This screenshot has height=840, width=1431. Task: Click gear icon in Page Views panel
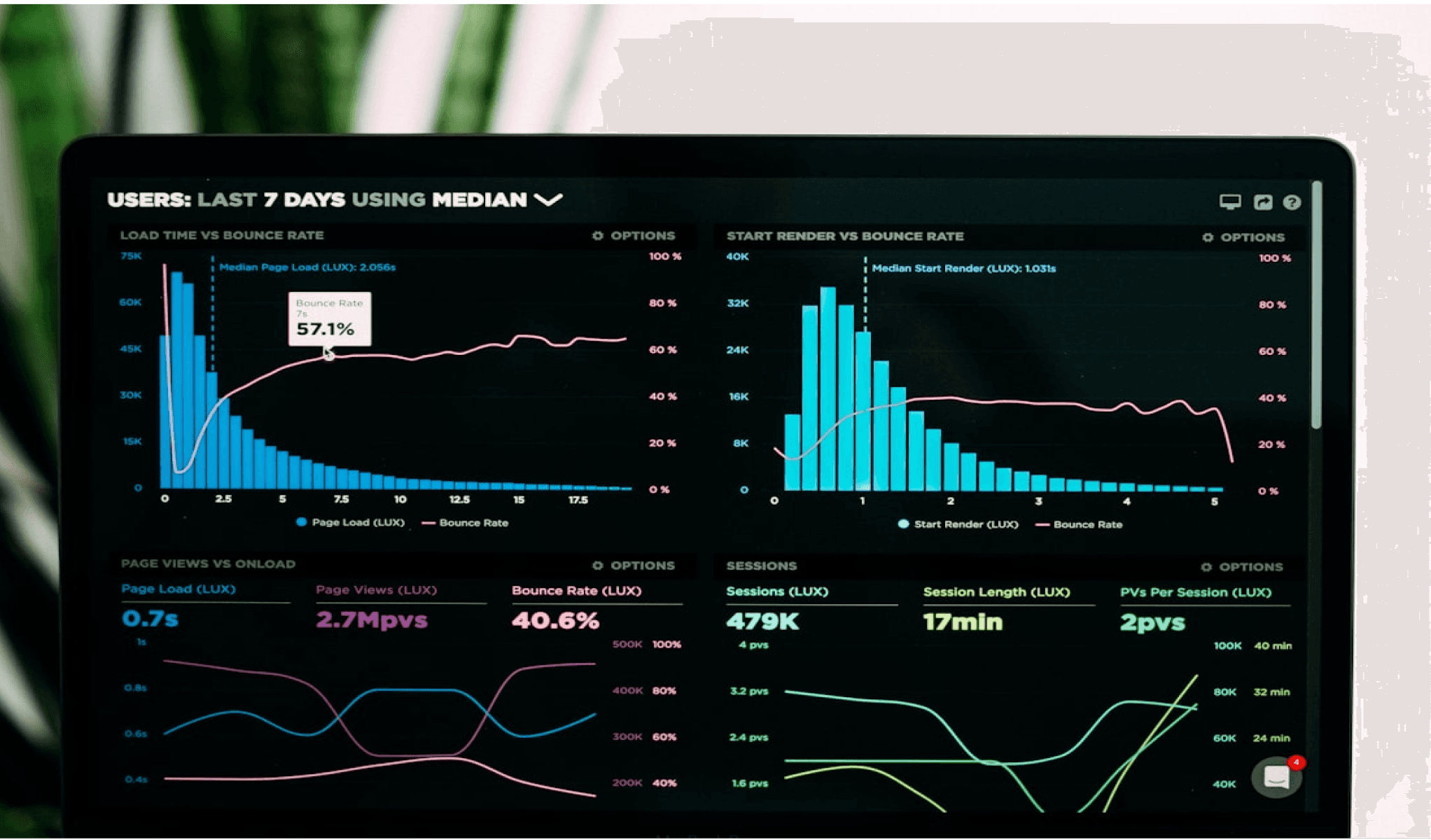597,566
